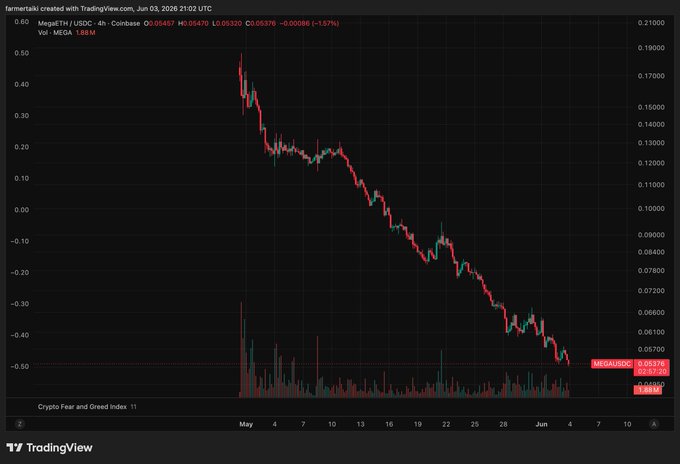Click the Fear and Greed value 11
The image size is (680, 464).
click(134, 407)
